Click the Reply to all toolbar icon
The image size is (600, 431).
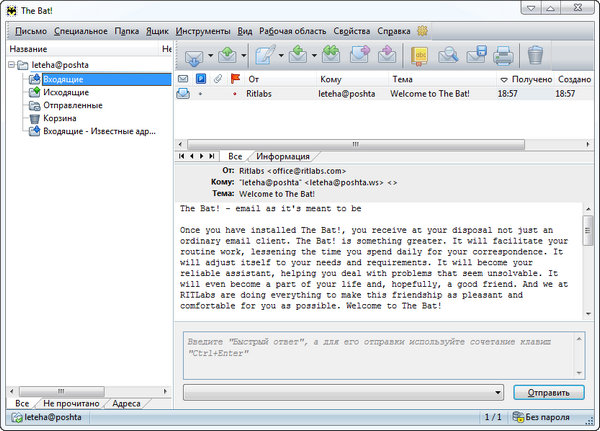[330, 56]
